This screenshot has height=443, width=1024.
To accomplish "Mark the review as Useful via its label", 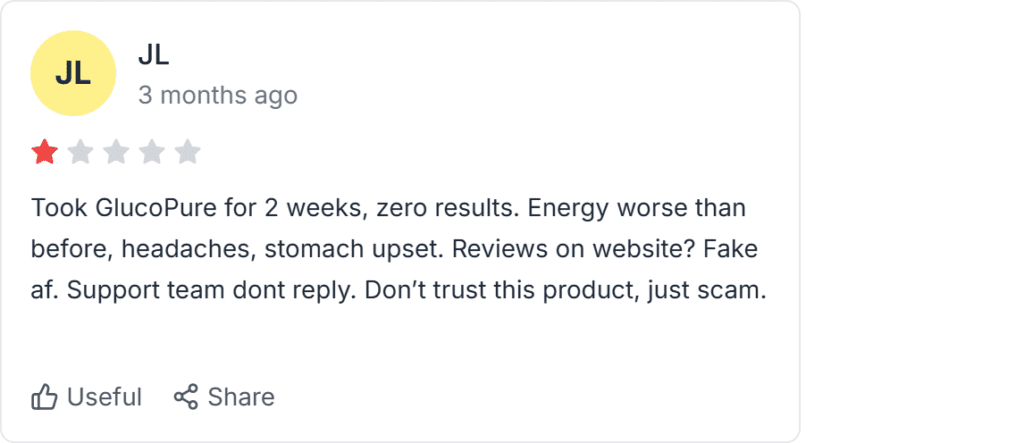I will coord(104,397).
